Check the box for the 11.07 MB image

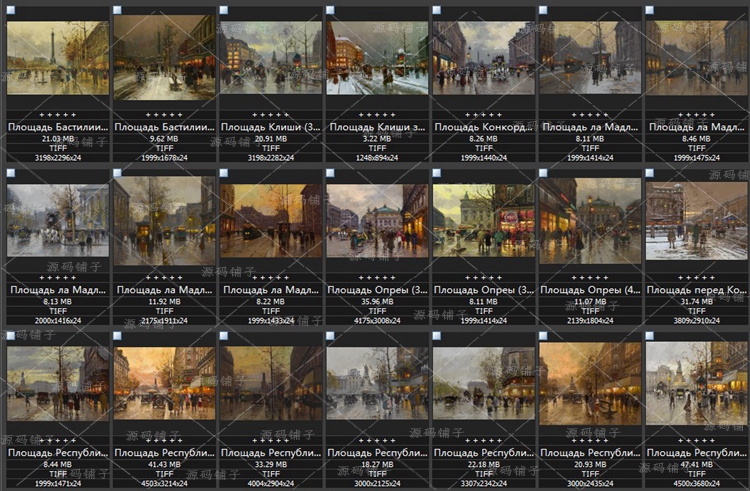click(x=543, y=173)
